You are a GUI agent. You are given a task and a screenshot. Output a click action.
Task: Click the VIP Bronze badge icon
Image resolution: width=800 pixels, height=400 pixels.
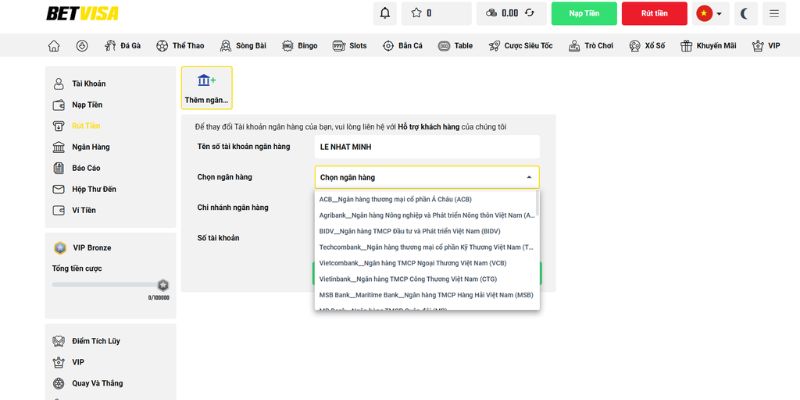point(59,247)
